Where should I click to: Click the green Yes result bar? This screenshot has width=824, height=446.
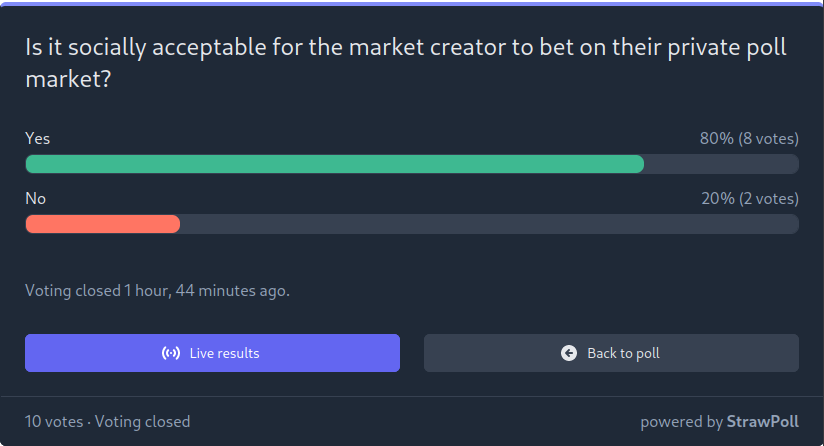coord(335,164)
